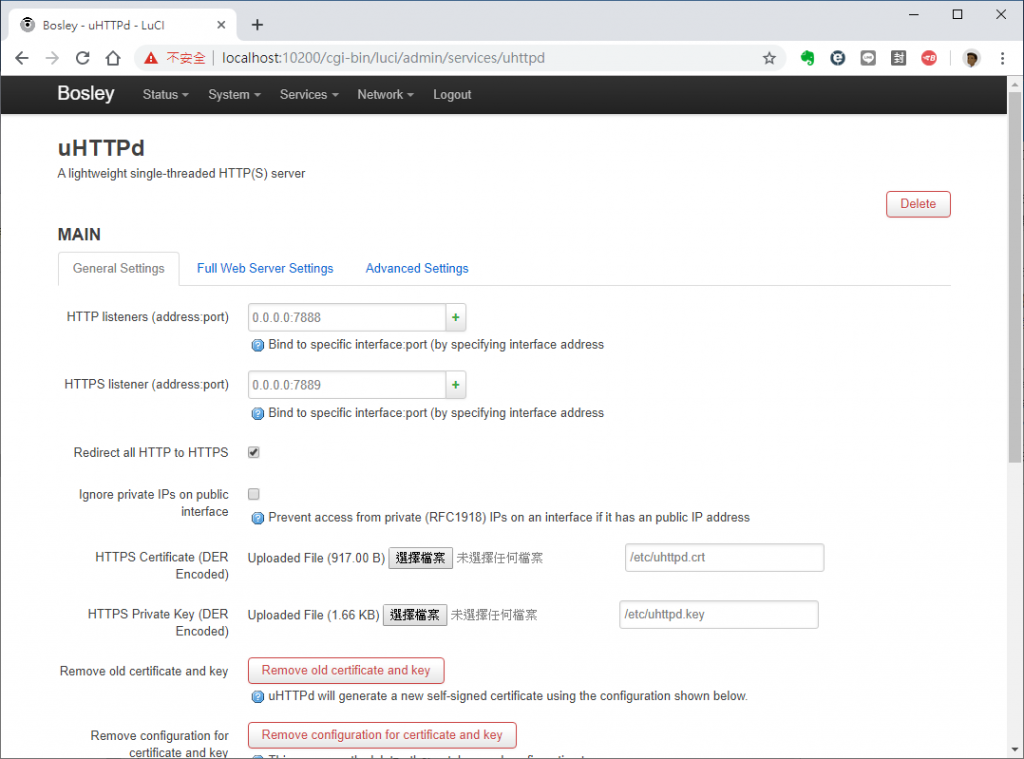Open the square kanji extension icon
The height and width of the screenshot is (759, 1024).
pos(899,58)
